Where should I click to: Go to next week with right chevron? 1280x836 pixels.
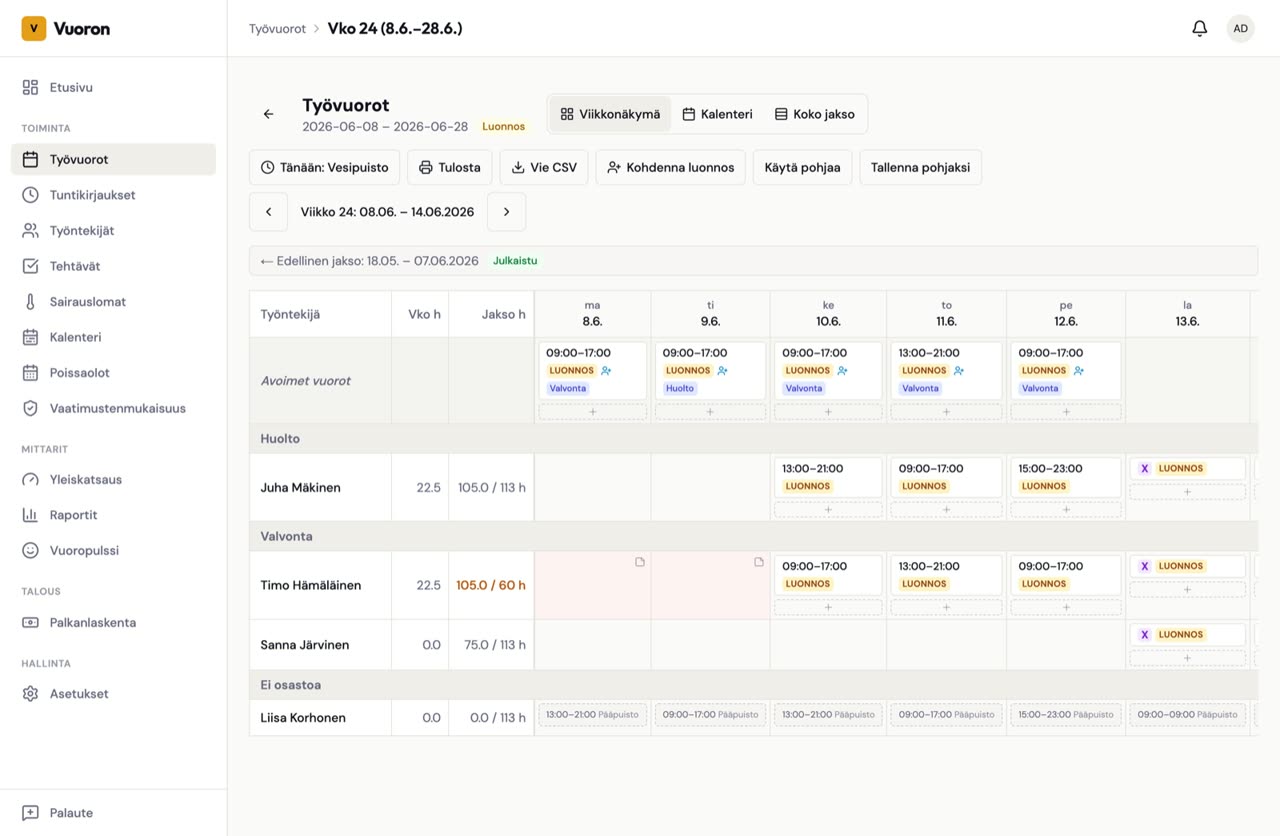pos(506,212)
